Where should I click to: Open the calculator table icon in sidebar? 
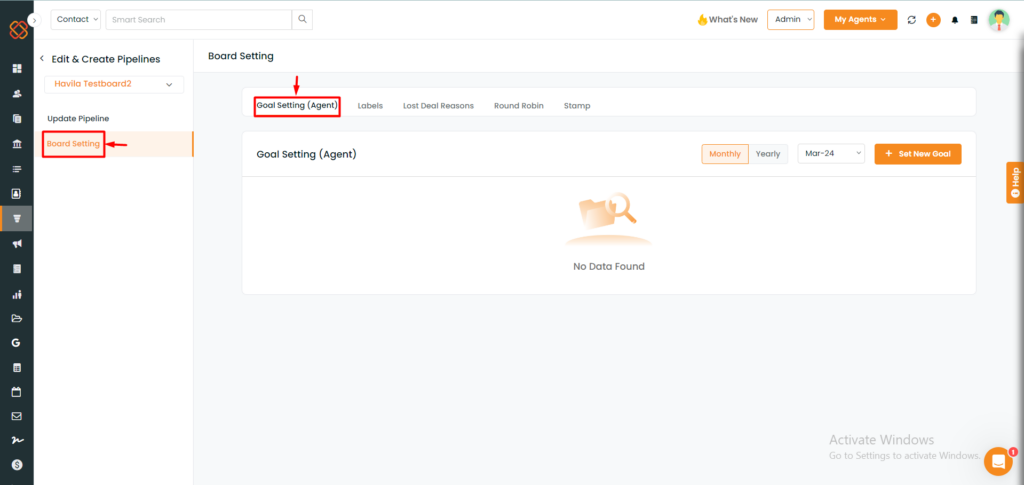click(17, 368)
